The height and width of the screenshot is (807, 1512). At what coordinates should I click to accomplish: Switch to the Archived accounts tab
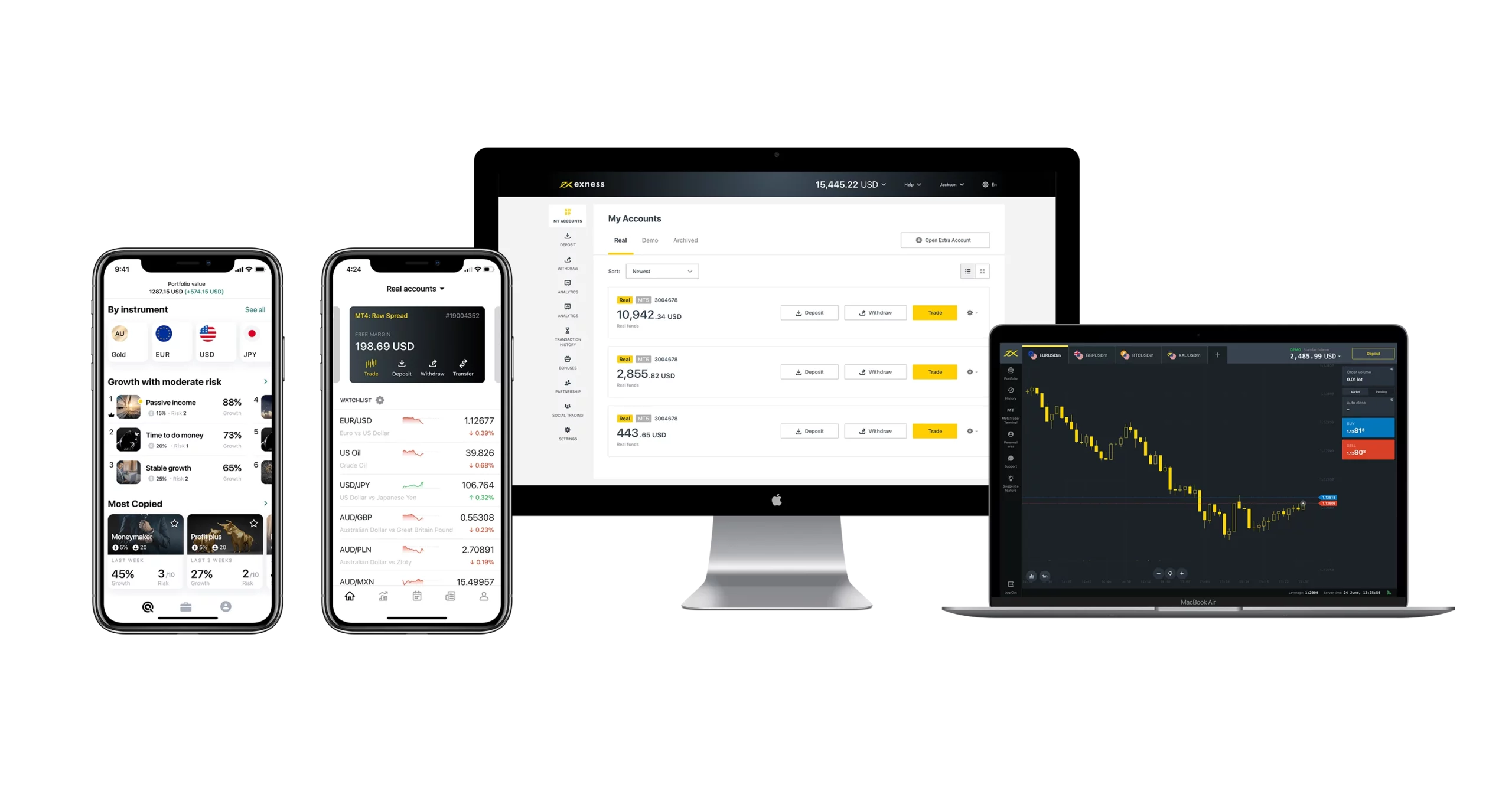(x=685, y=240)
